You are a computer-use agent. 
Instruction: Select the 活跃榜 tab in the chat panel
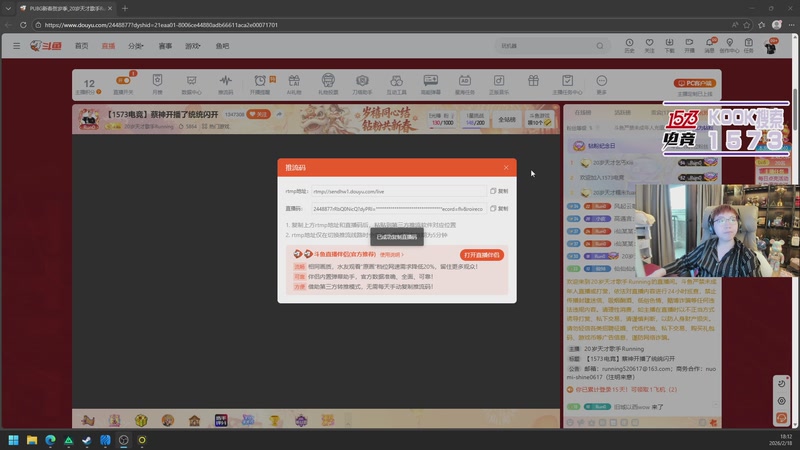pyautogui.click(x=622, y=112)
